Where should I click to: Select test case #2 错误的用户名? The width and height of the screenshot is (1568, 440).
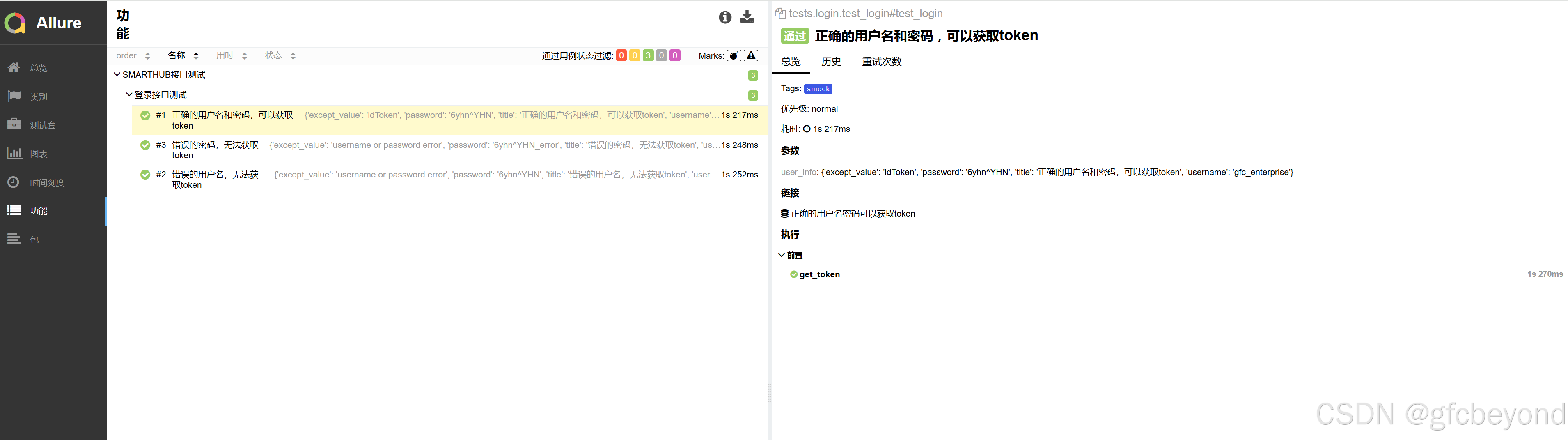pos(449,180)
